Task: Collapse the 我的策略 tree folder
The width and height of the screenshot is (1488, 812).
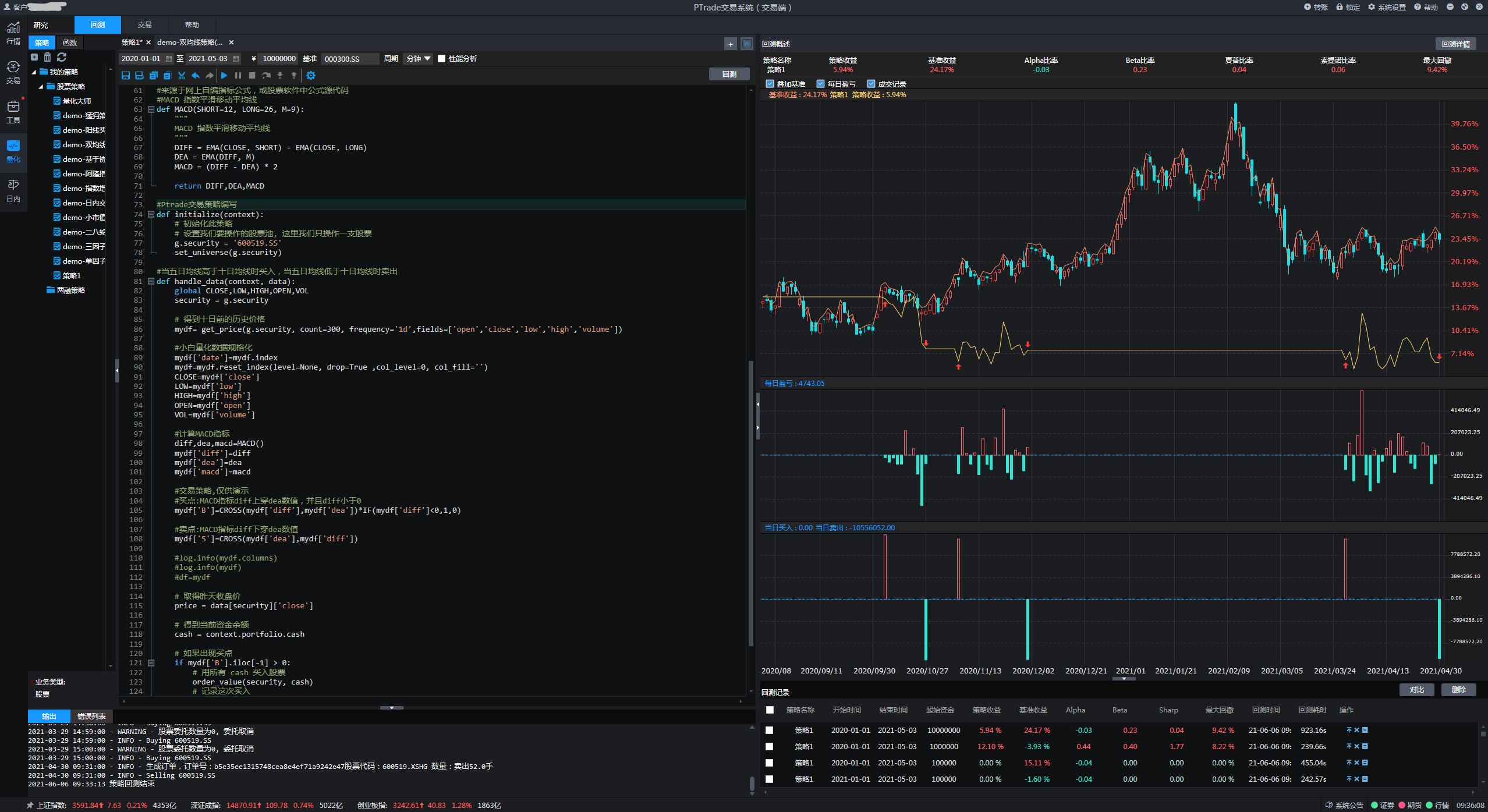Action: 34,72
